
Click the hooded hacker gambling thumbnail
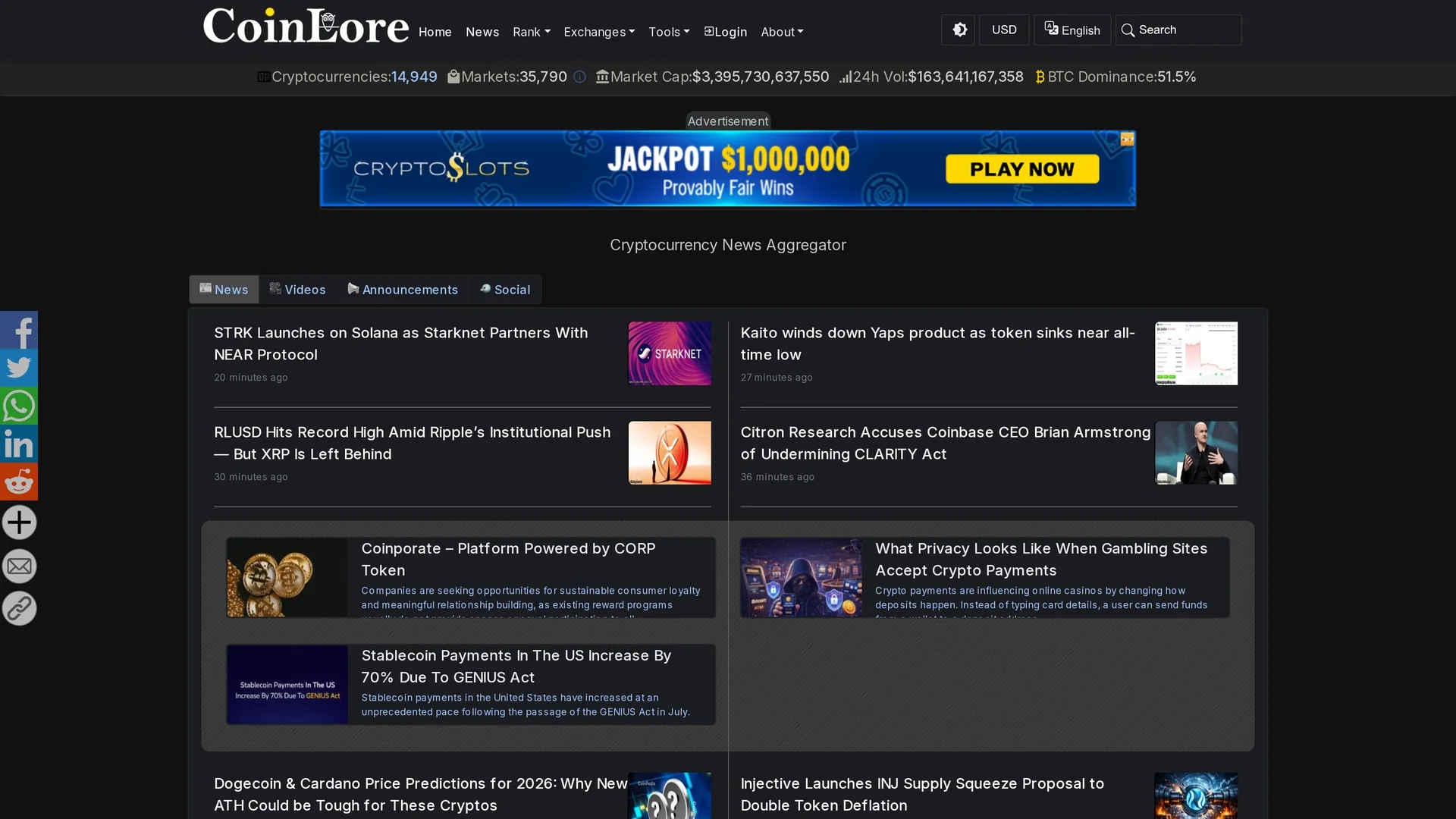coord(802,578)
